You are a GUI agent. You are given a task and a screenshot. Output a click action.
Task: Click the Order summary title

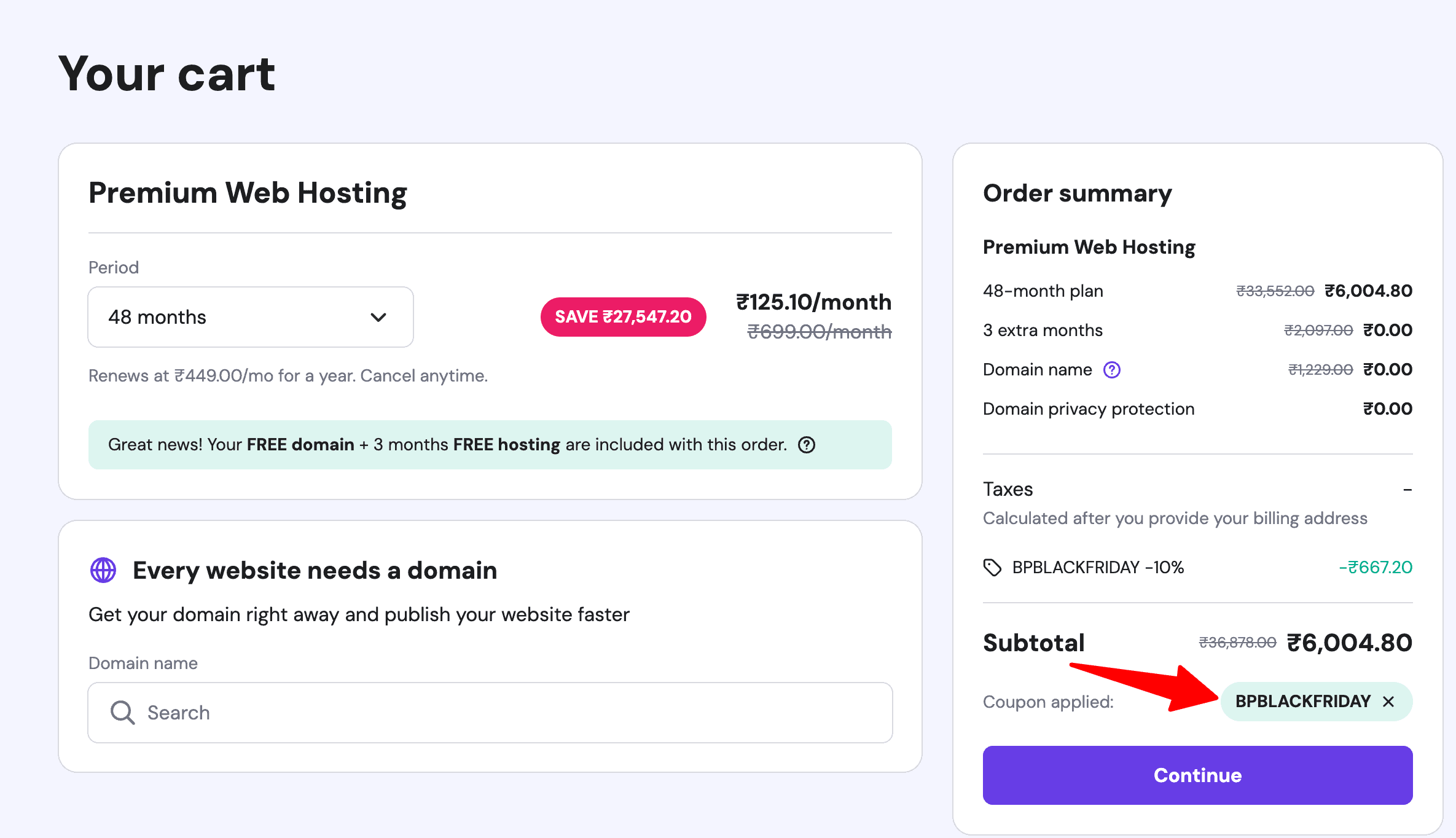click(x=1076, y=192)
